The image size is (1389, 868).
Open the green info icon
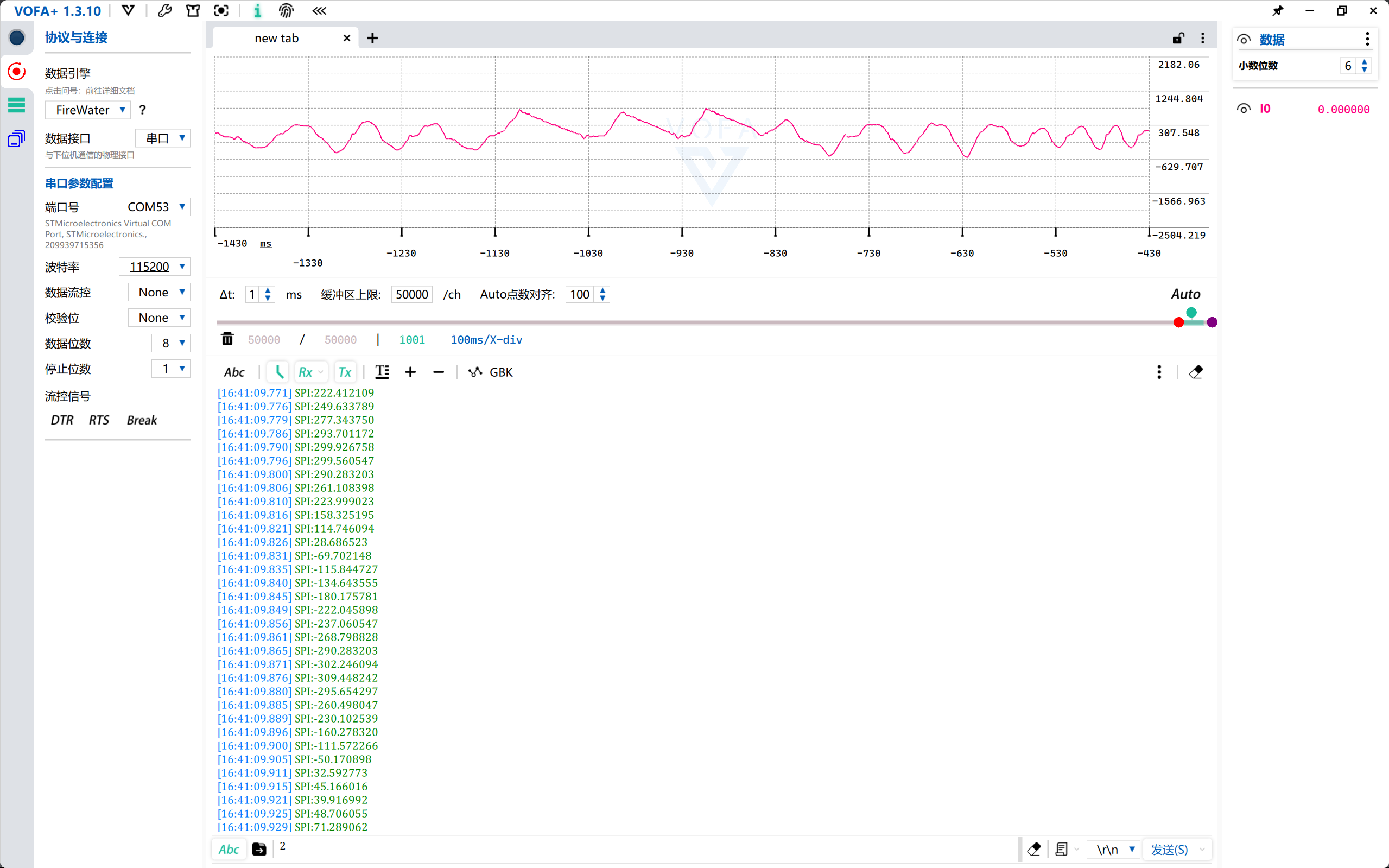(257, 10)
